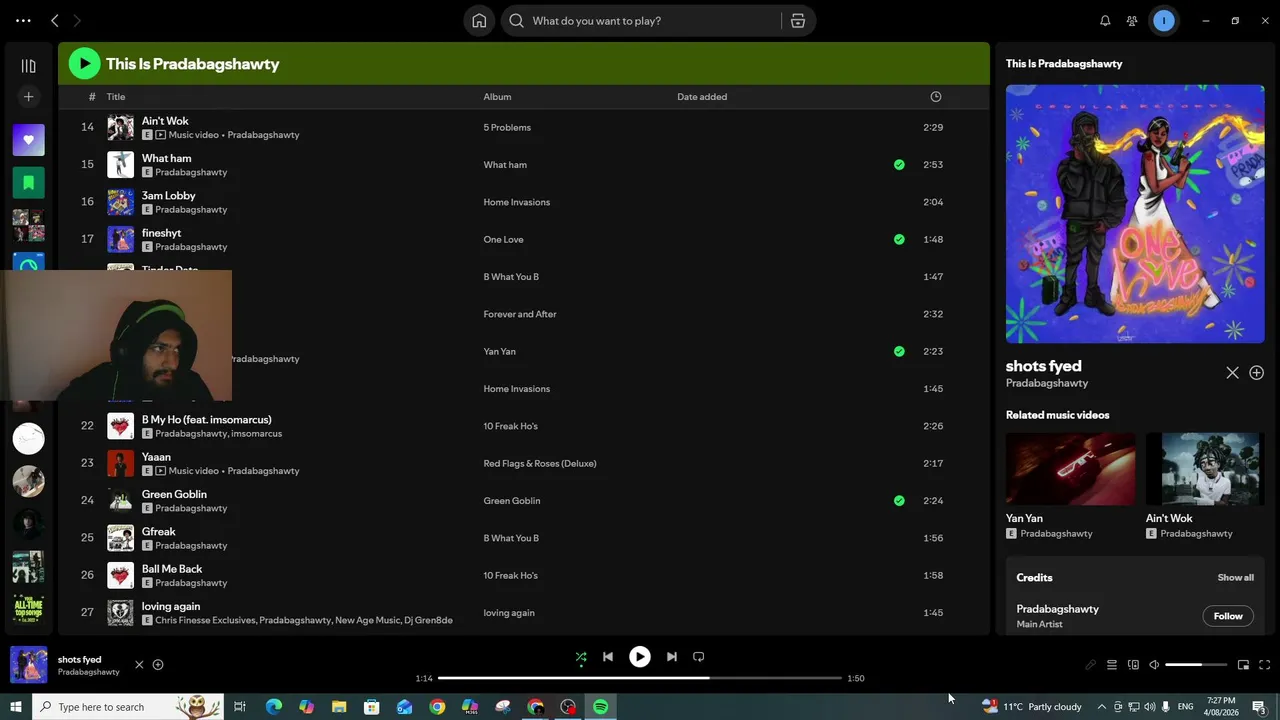The height and width of the screenshot is (720, 1280).
Task: Mute with the volume speaker icon
Action: click(x=1154, y=665)
